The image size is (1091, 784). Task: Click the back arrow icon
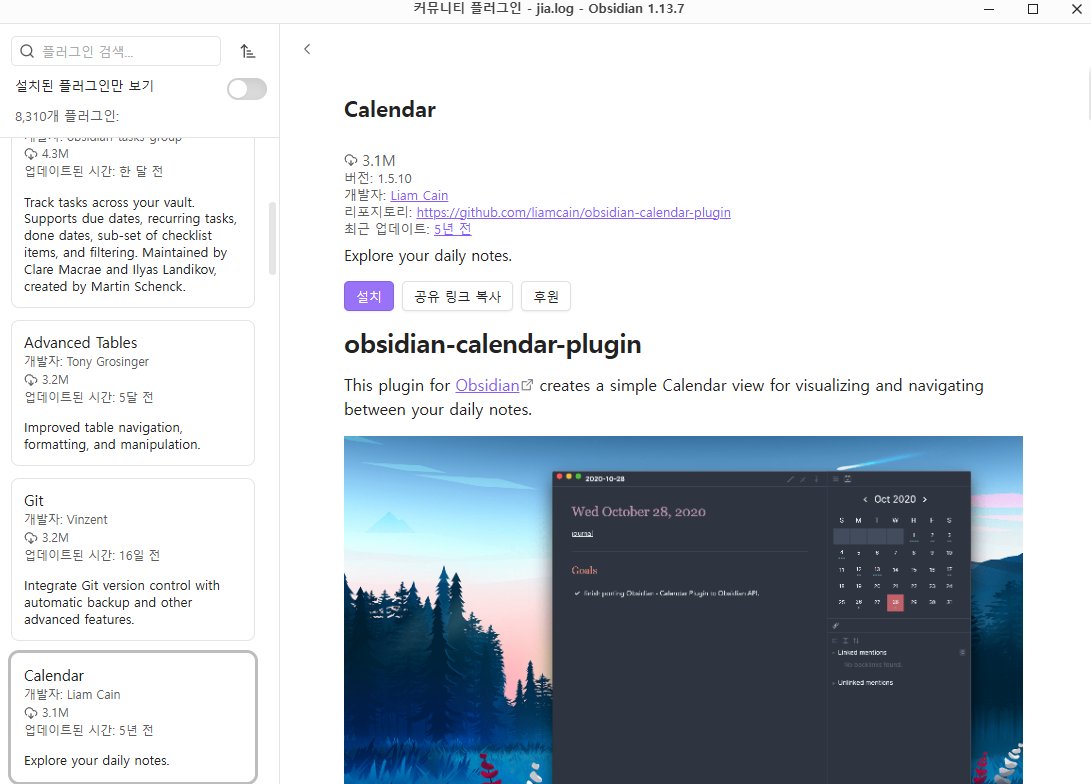pos(307,49)
